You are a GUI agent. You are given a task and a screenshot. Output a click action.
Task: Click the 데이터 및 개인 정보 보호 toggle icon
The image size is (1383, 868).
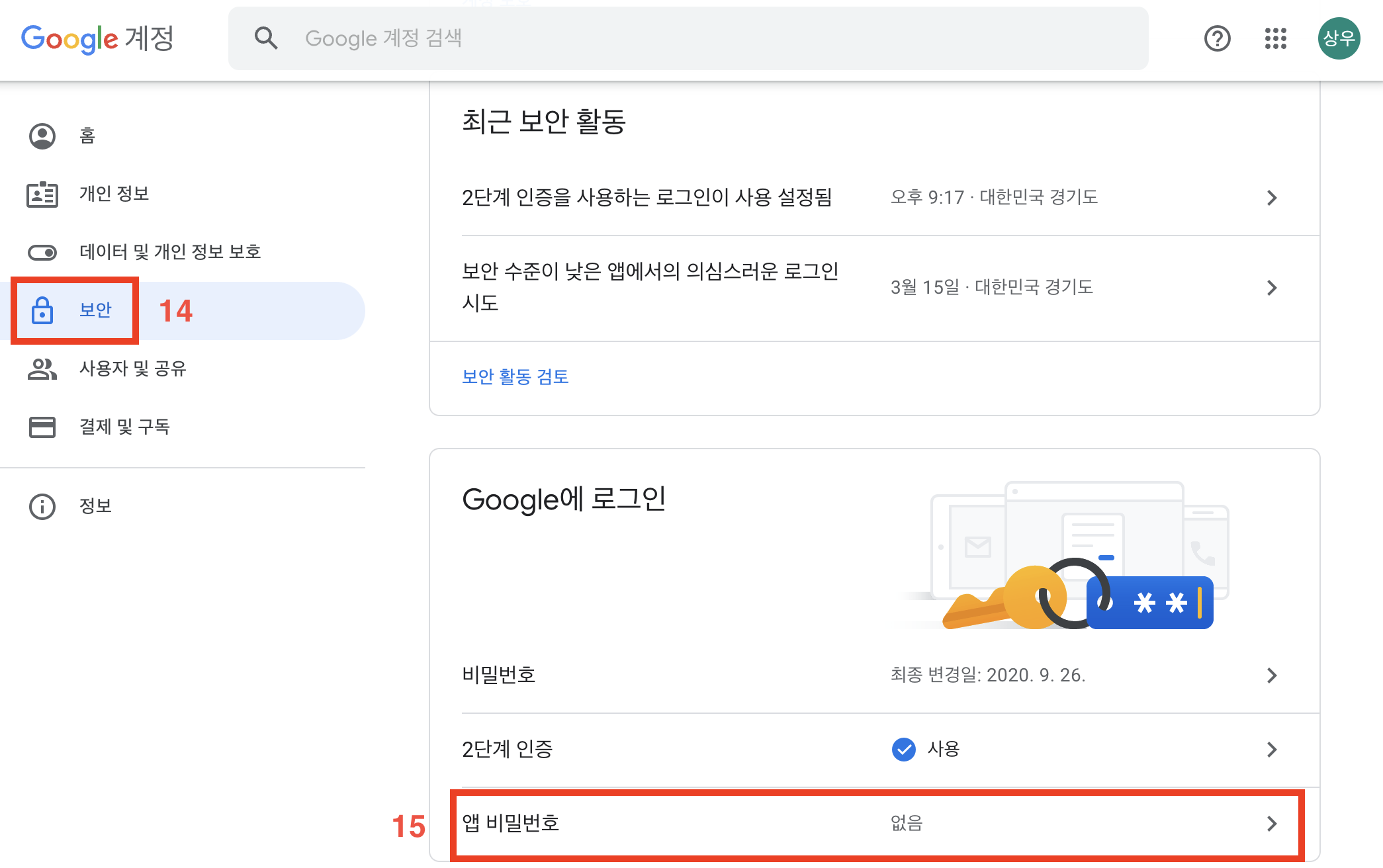click(x=42, y=253)
